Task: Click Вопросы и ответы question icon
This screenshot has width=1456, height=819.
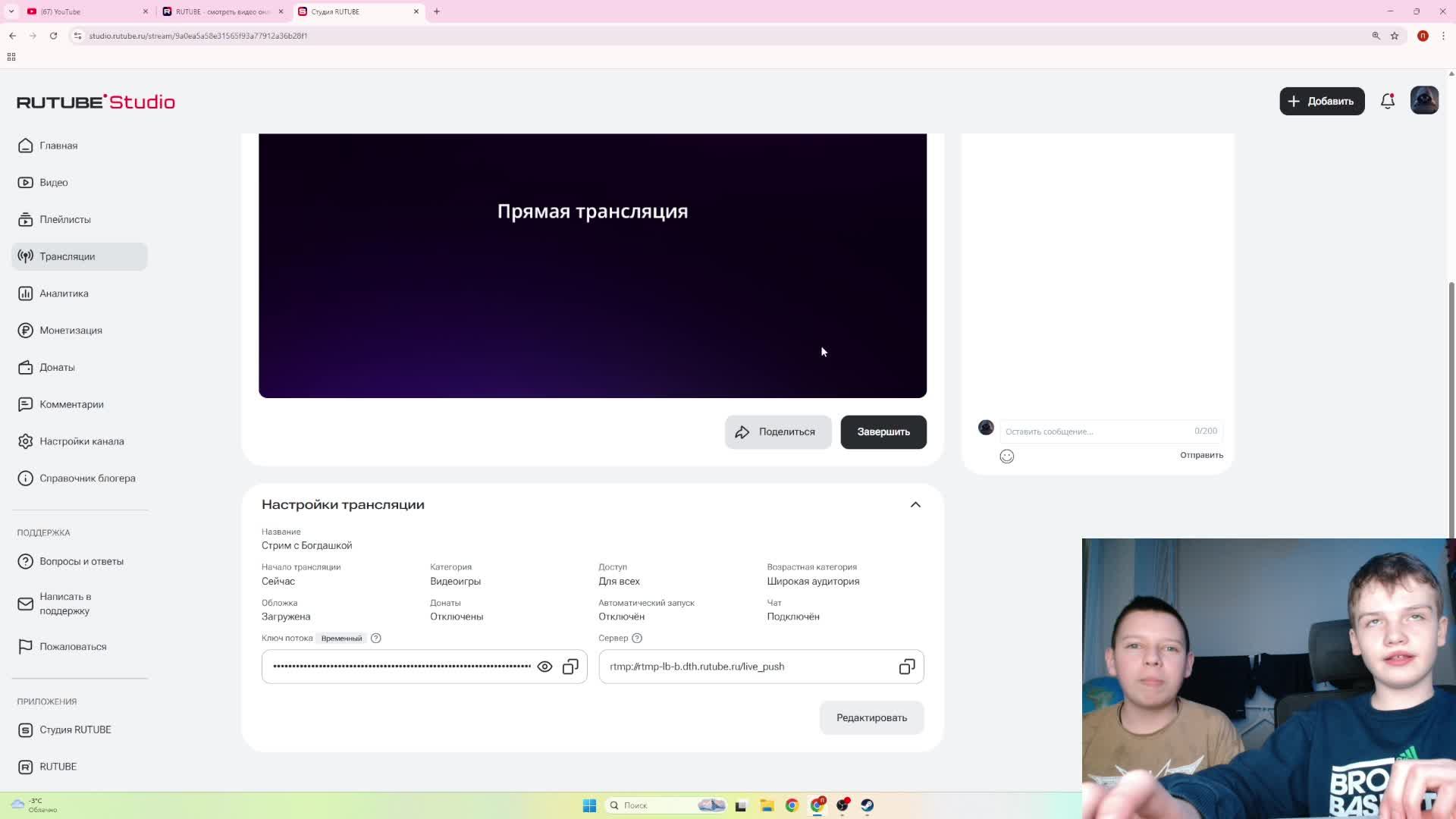Action: (26, 562)
